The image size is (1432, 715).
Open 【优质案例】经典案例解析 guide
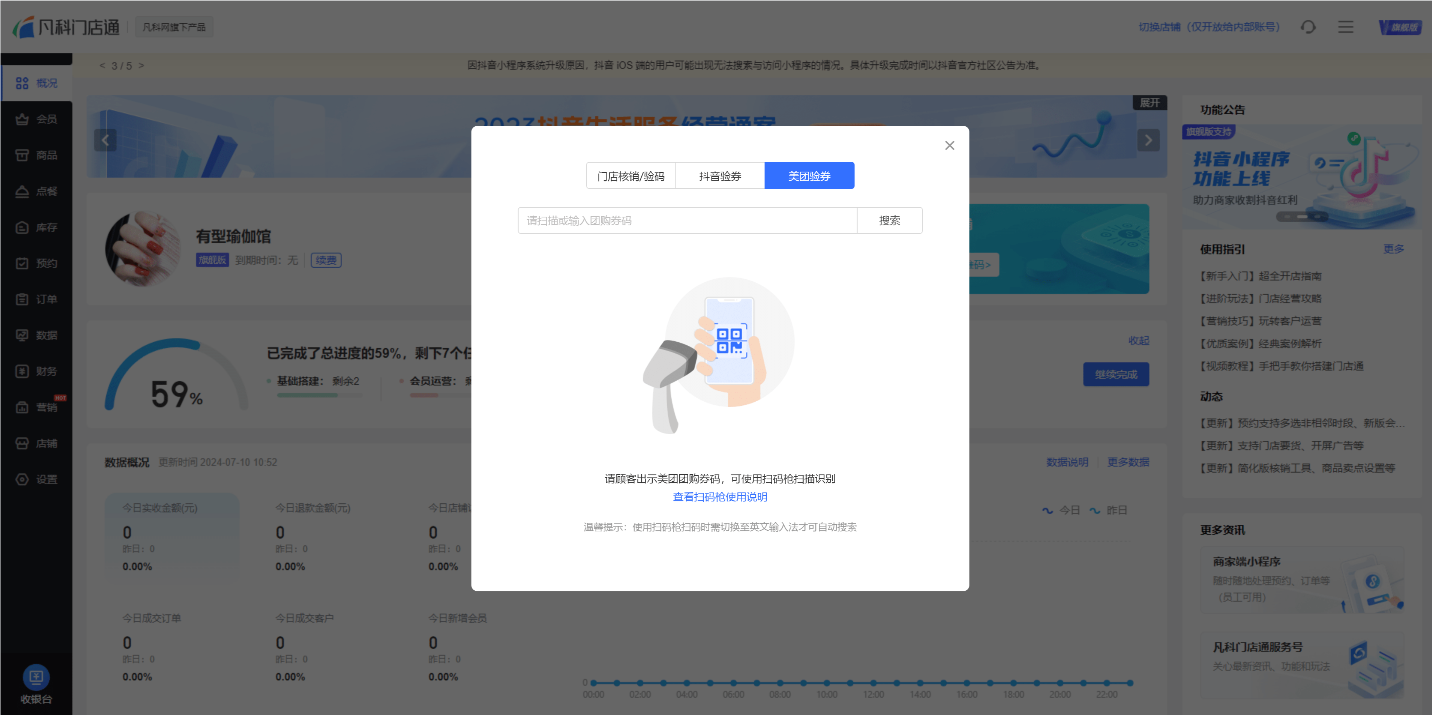click(x=1260, y=343)
